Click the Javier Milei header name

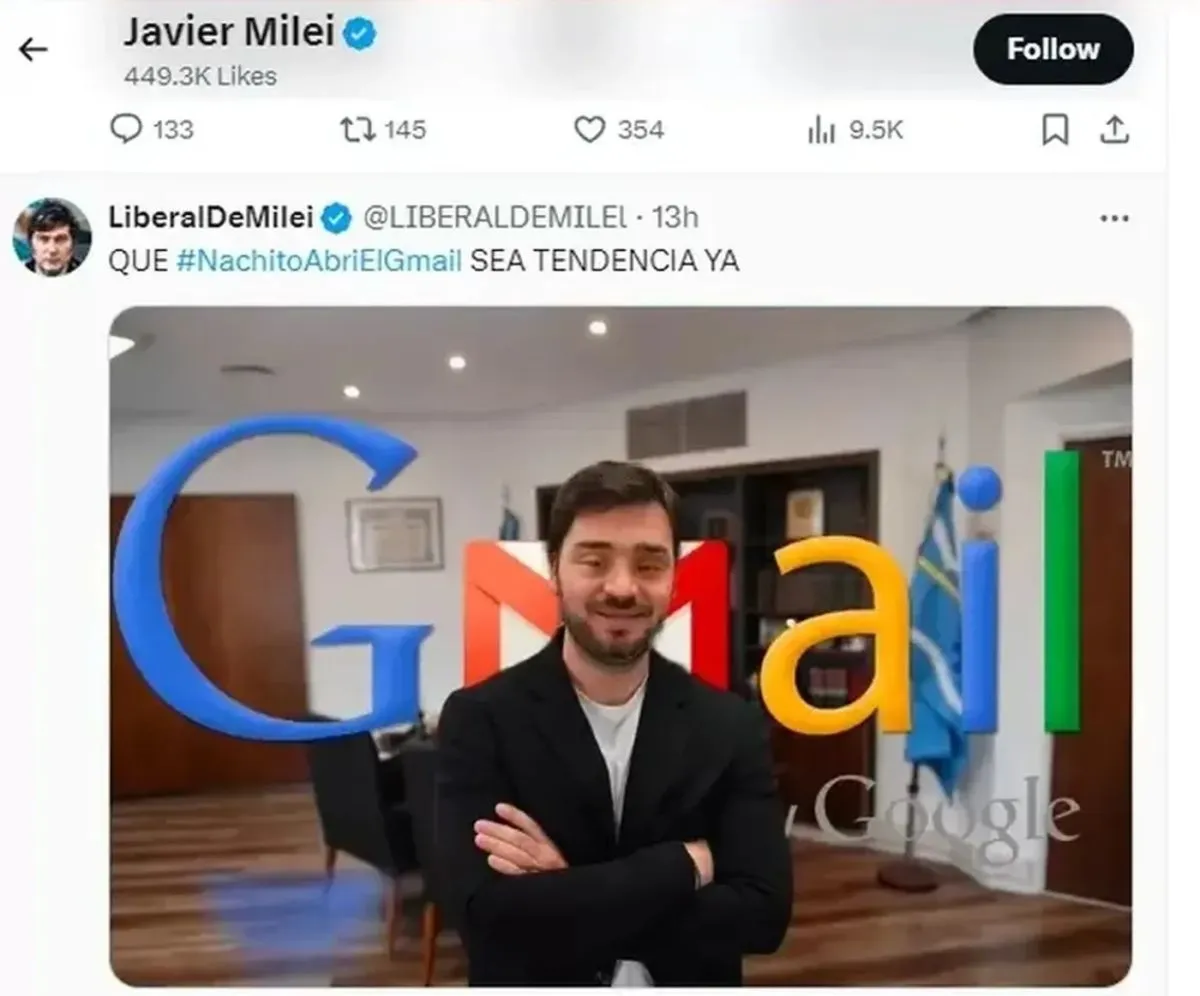point(229,33)
